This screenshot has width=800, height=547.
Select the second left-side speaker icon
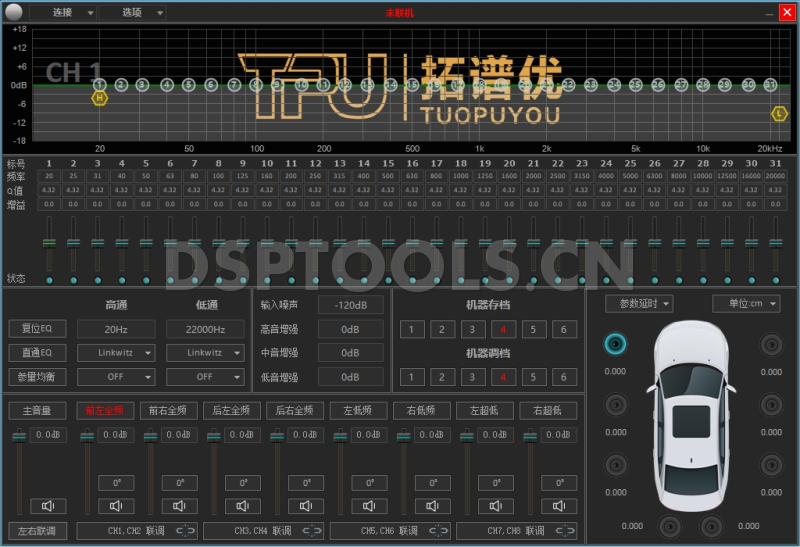click(616, 405)
